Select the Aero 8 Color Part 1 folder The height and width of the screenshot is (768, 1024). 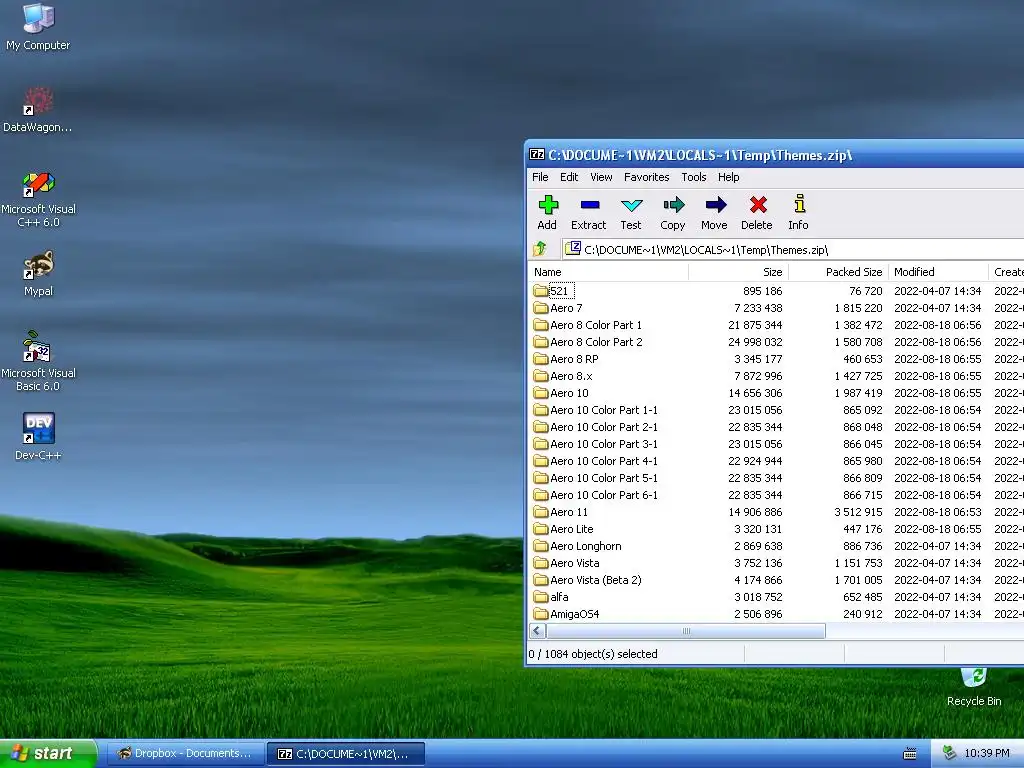(x=596, y=325)
